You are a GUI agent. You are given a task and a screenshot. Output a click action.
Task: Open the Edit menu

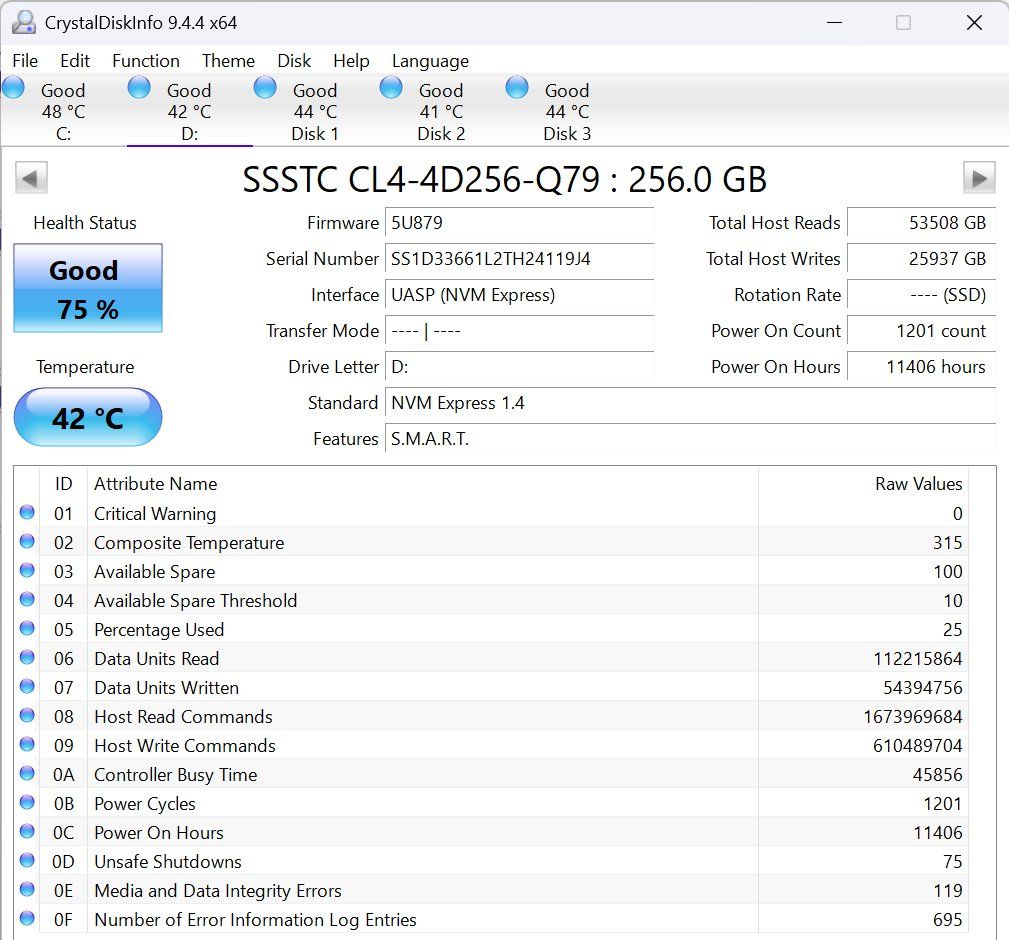coord(75,61)
